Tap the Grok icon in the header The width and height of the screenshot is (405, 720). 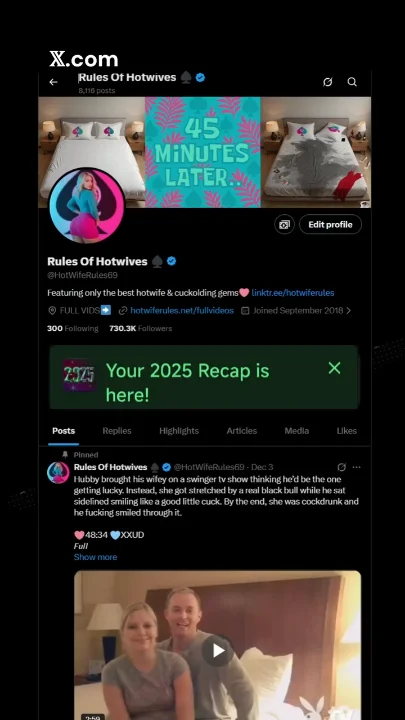327,82
